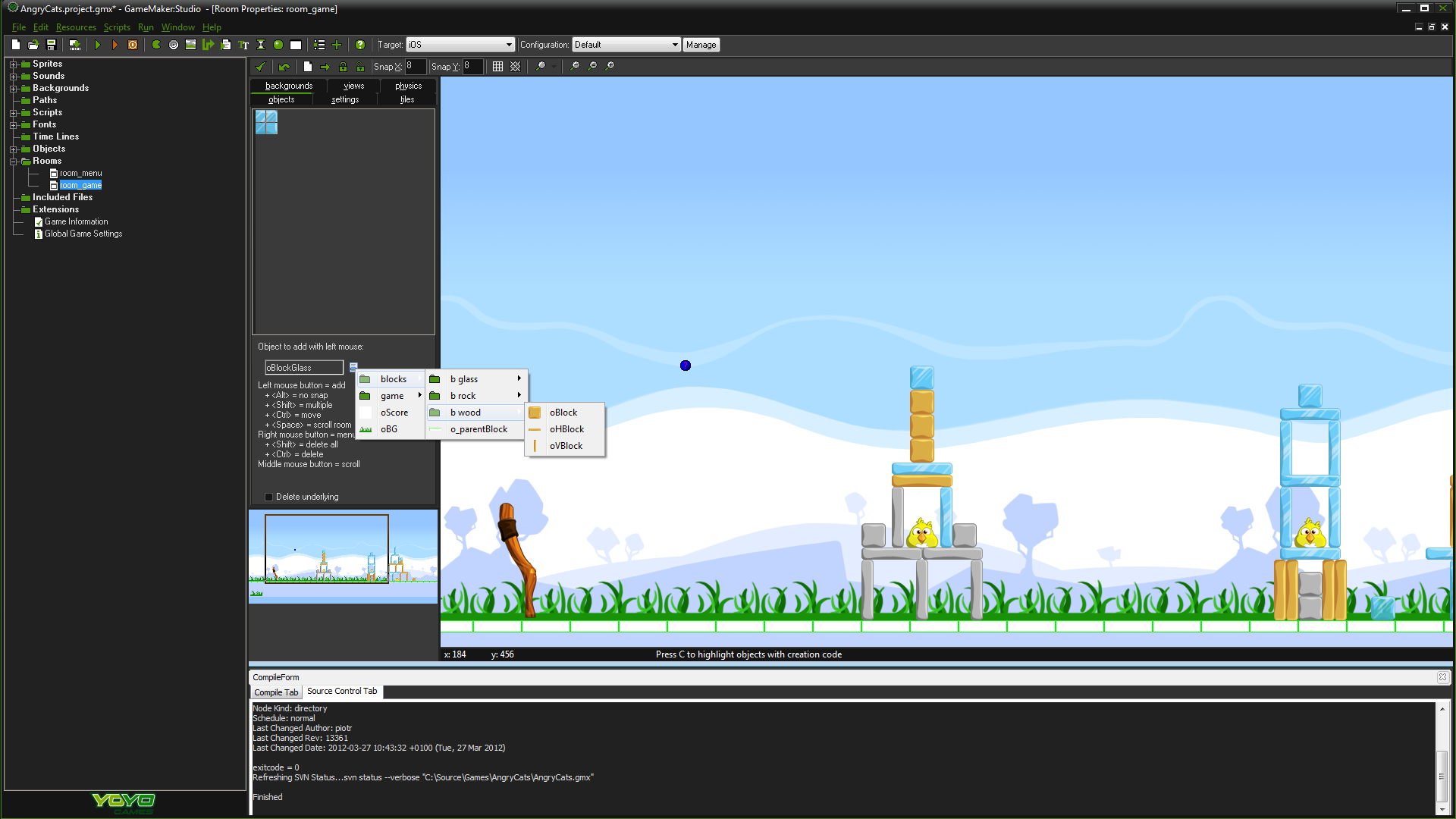The width and height of the screenshot is (1456, 819).
Task: Select the objects tab in room properties
Action: pos(280,99)
